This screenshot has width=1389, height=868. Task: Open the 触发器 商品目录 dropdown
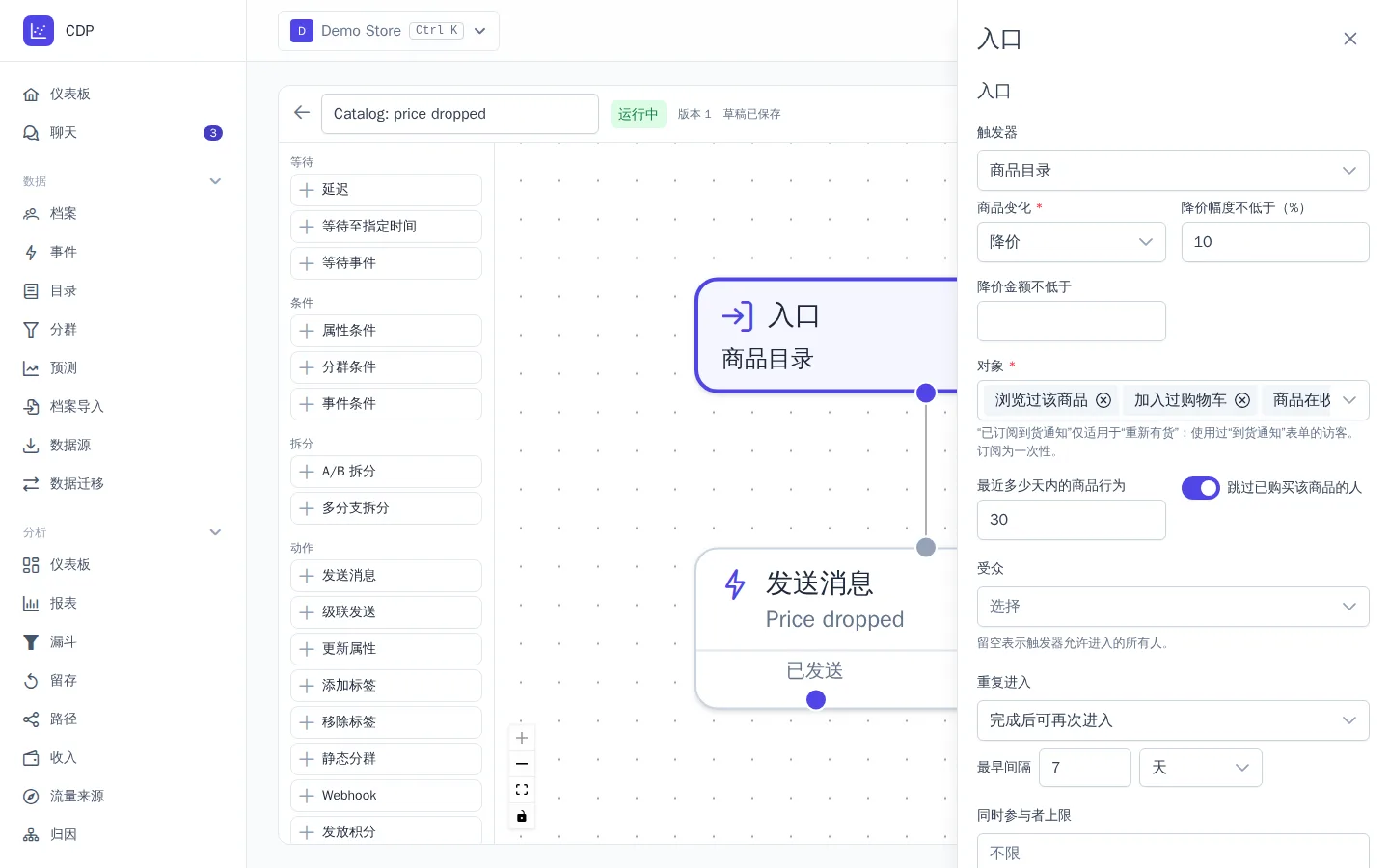tap(1173, 171)
